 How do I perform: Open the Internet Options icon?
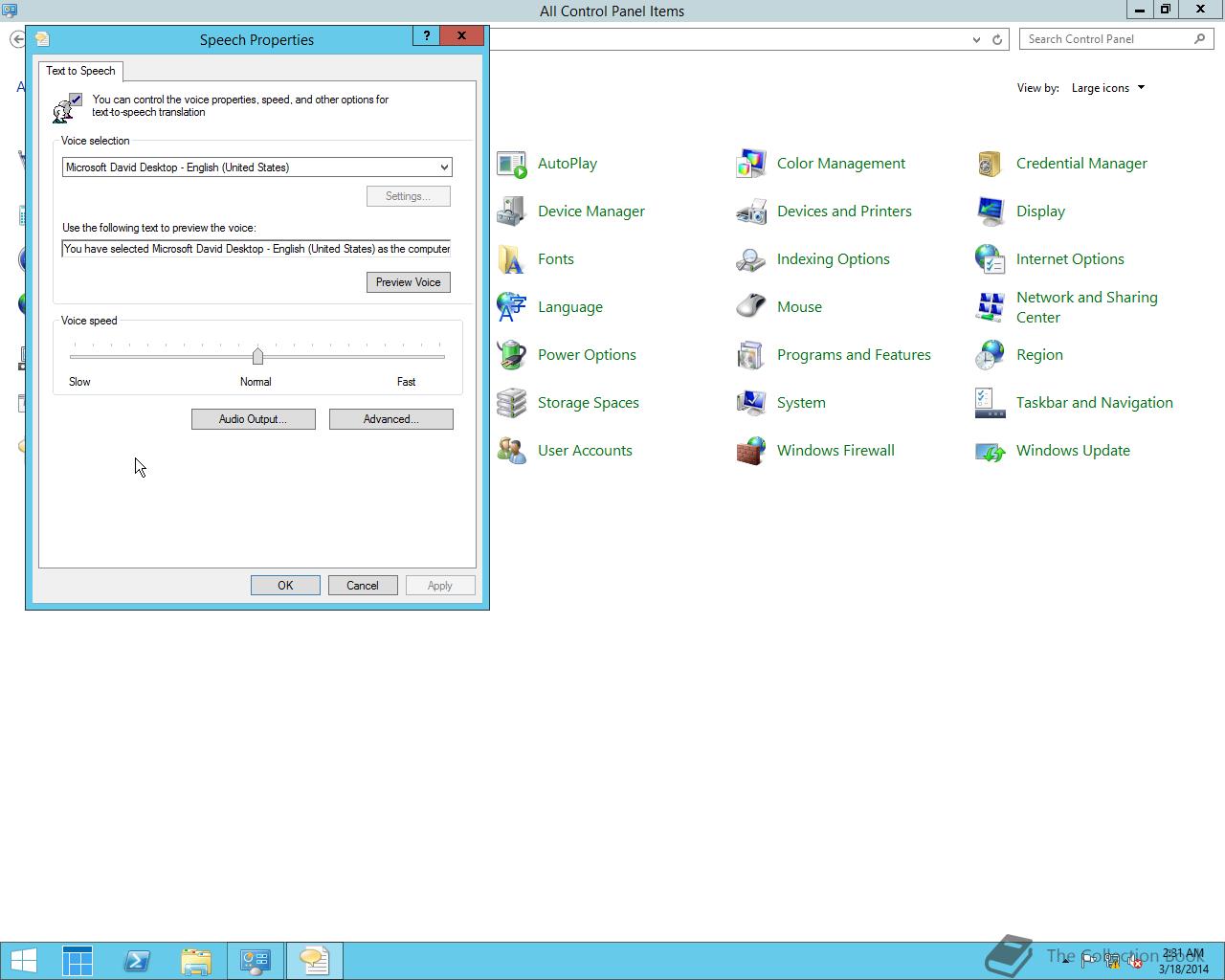coord(991,259)
